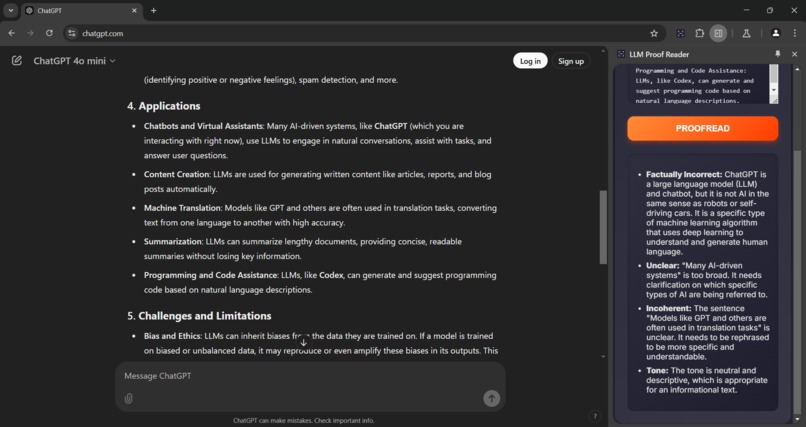Click the ChatGPT page vertical scrollbar thumb
Screen dimensions: 806x427
603,227
